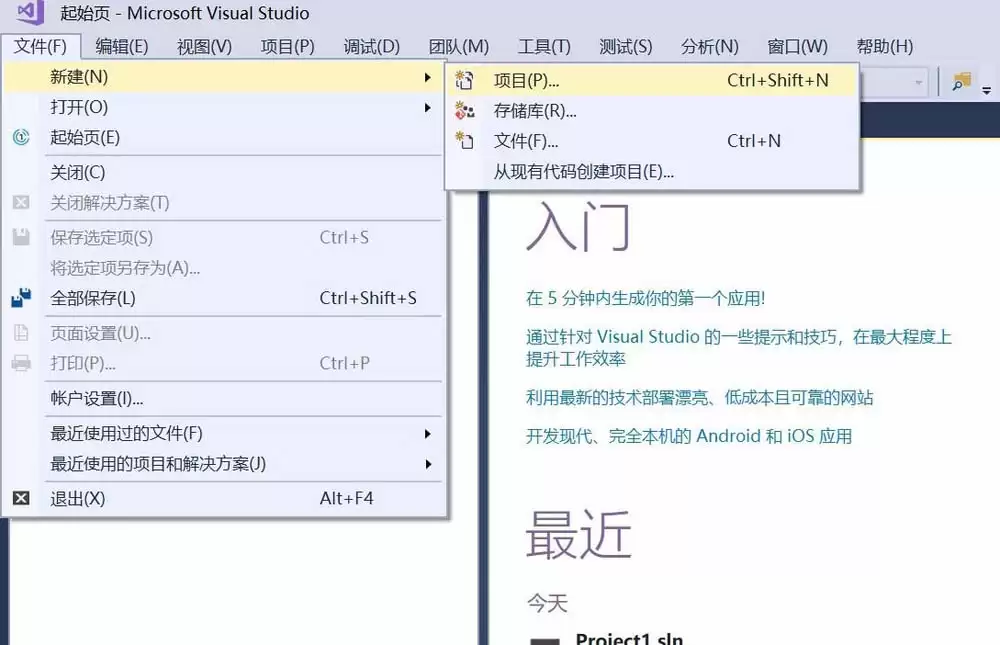Image resolution: width=1000 pixels, height=645 pixels.
Task: Open the recent Project1.sln solution
Action: pos(628,638)
